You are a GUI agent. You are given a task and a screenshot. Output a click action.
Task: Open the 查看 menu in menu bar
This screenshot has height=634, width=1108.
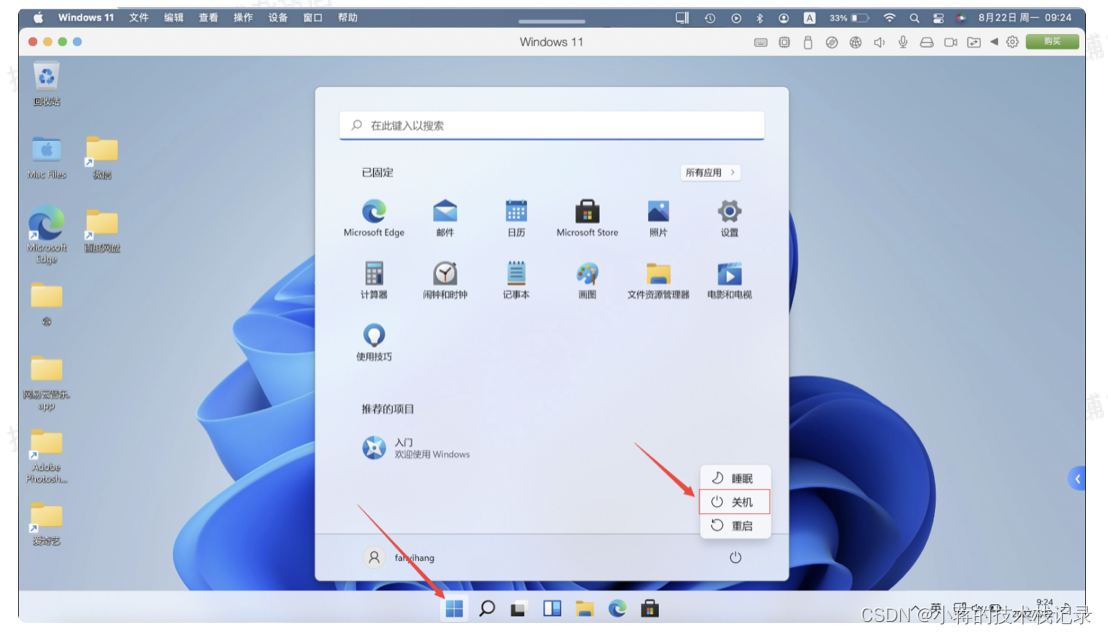[x=208, y=18]
